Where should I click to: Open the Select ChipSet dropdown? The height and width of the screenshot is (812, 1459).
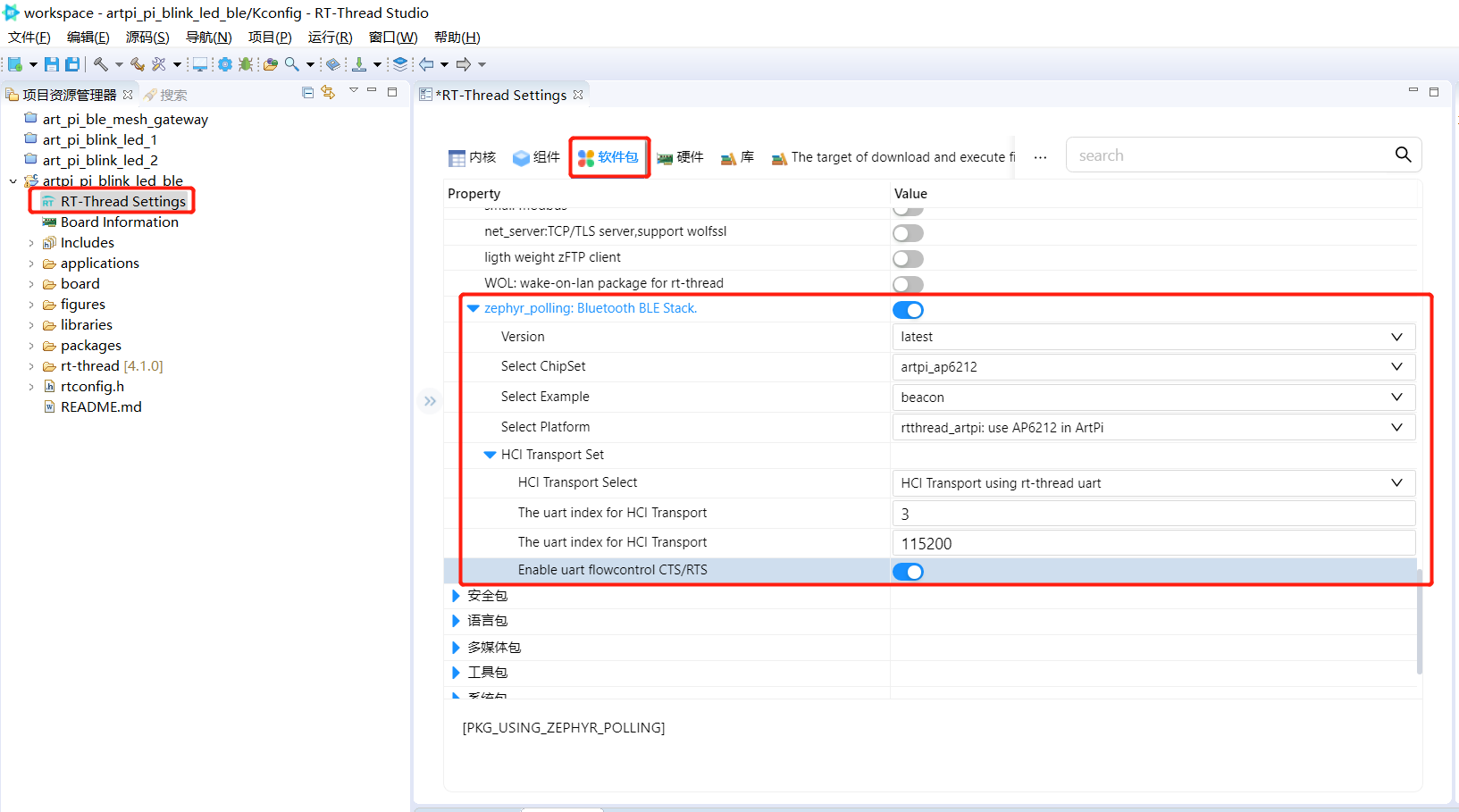click(x=1153, y=367)
